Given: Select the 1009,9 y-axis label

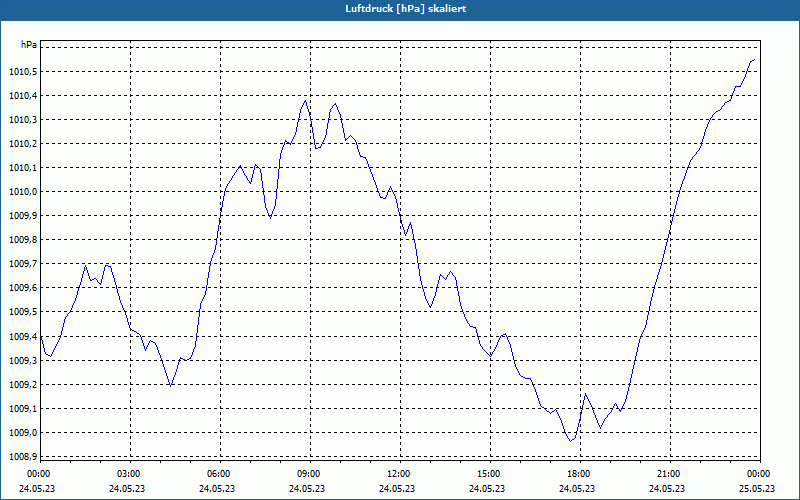Looking at the screenshot, I should pyautogui.click(x=23, y=216).
